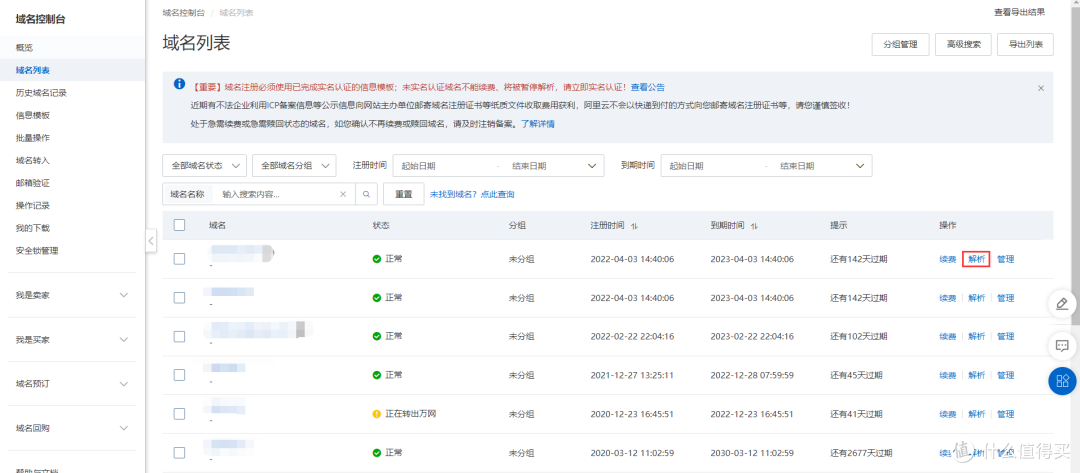Dismiss the important notice banner

[x=1041, y=88]
